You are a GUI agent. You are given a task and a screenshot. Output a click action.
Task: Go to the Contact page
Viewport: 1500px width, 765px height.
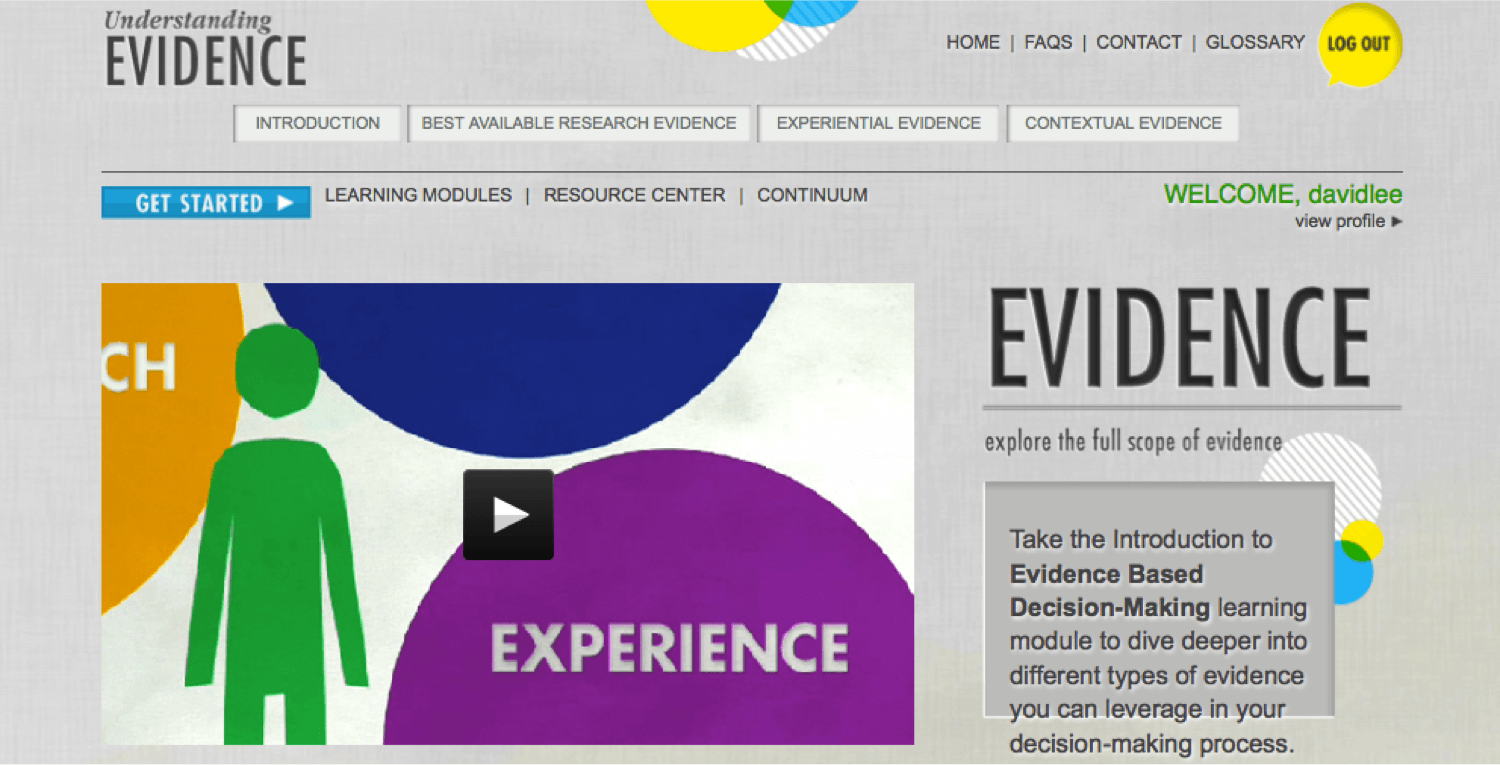point(1139,42)
